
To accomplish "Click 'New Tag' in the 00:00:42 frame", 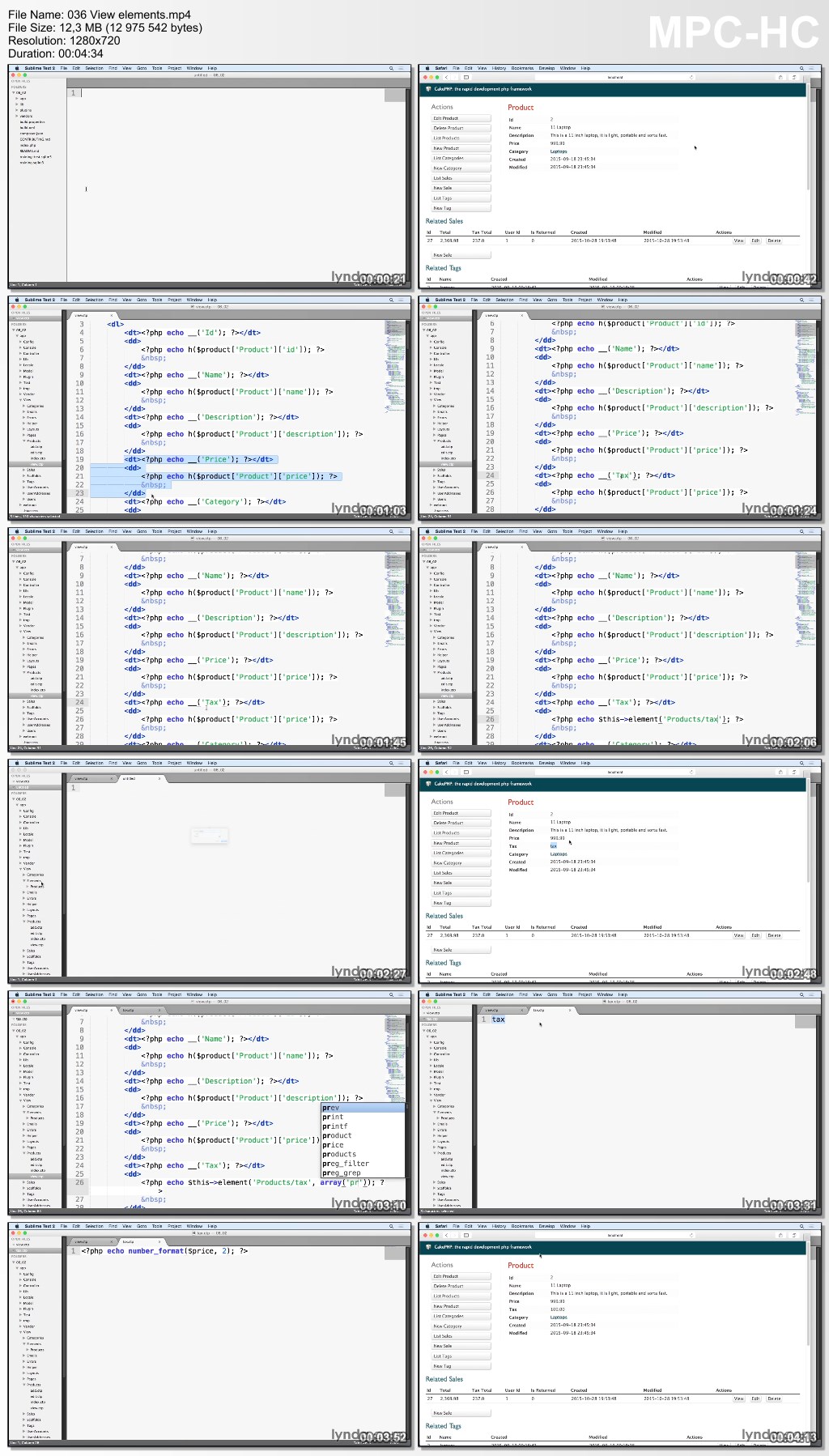I will point(461,208).
